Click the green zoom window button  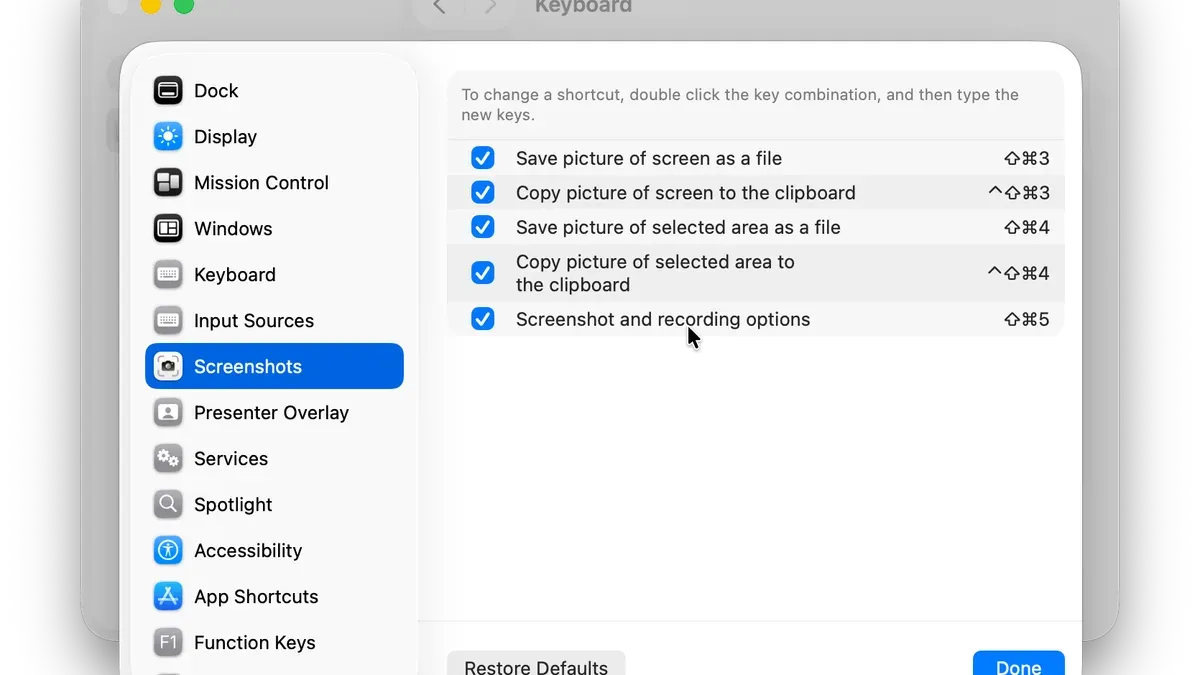184,5
